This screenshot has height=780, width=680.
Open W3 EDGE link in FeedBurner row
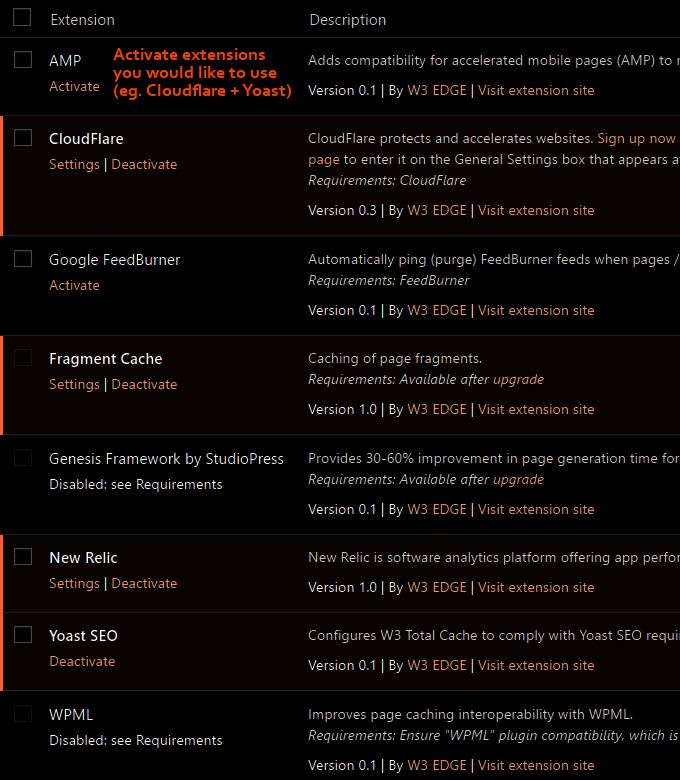(437, 310)
